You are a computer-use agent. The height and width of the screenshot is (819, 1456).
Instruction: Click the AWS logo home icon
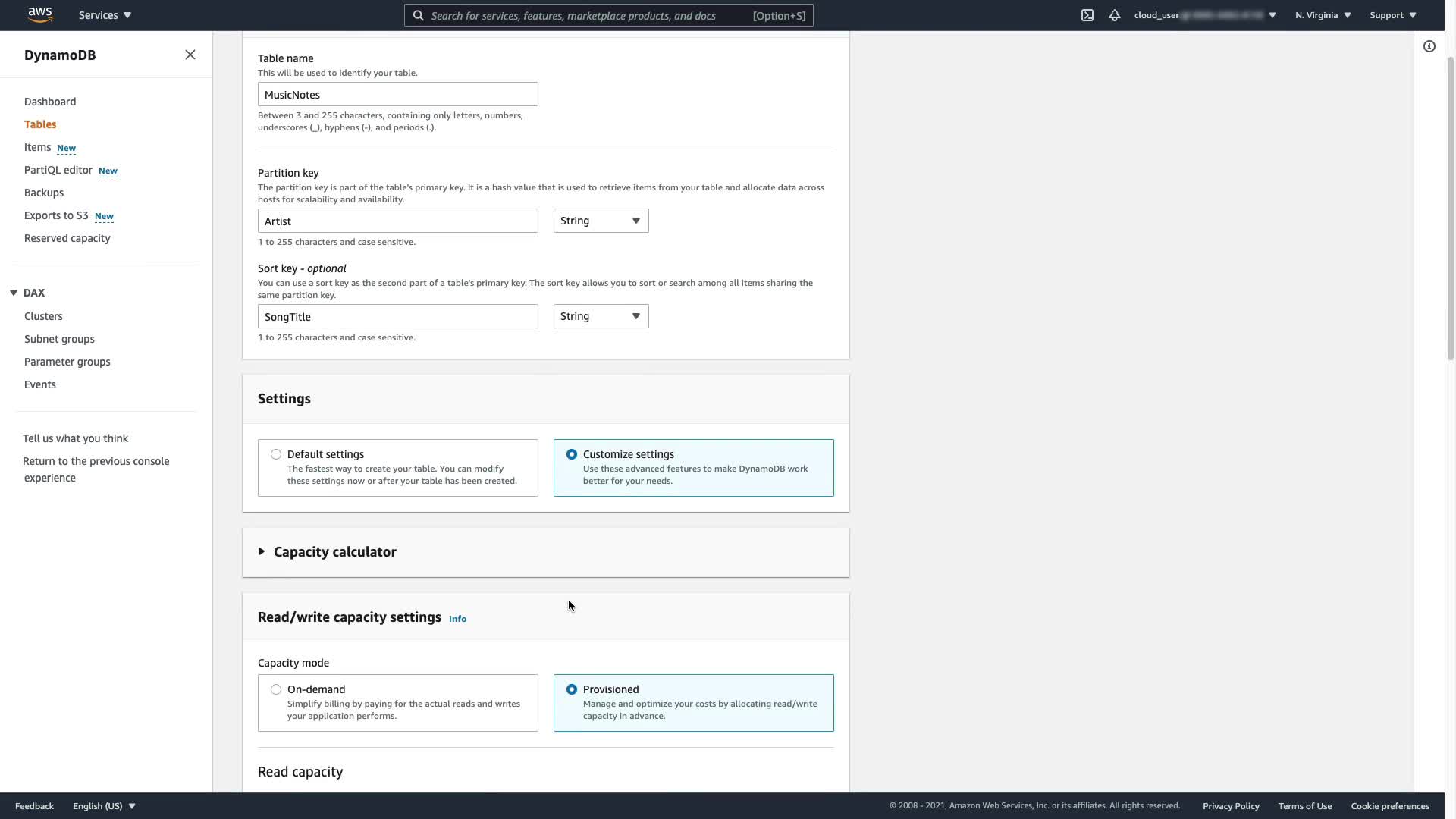pos(39,14)
